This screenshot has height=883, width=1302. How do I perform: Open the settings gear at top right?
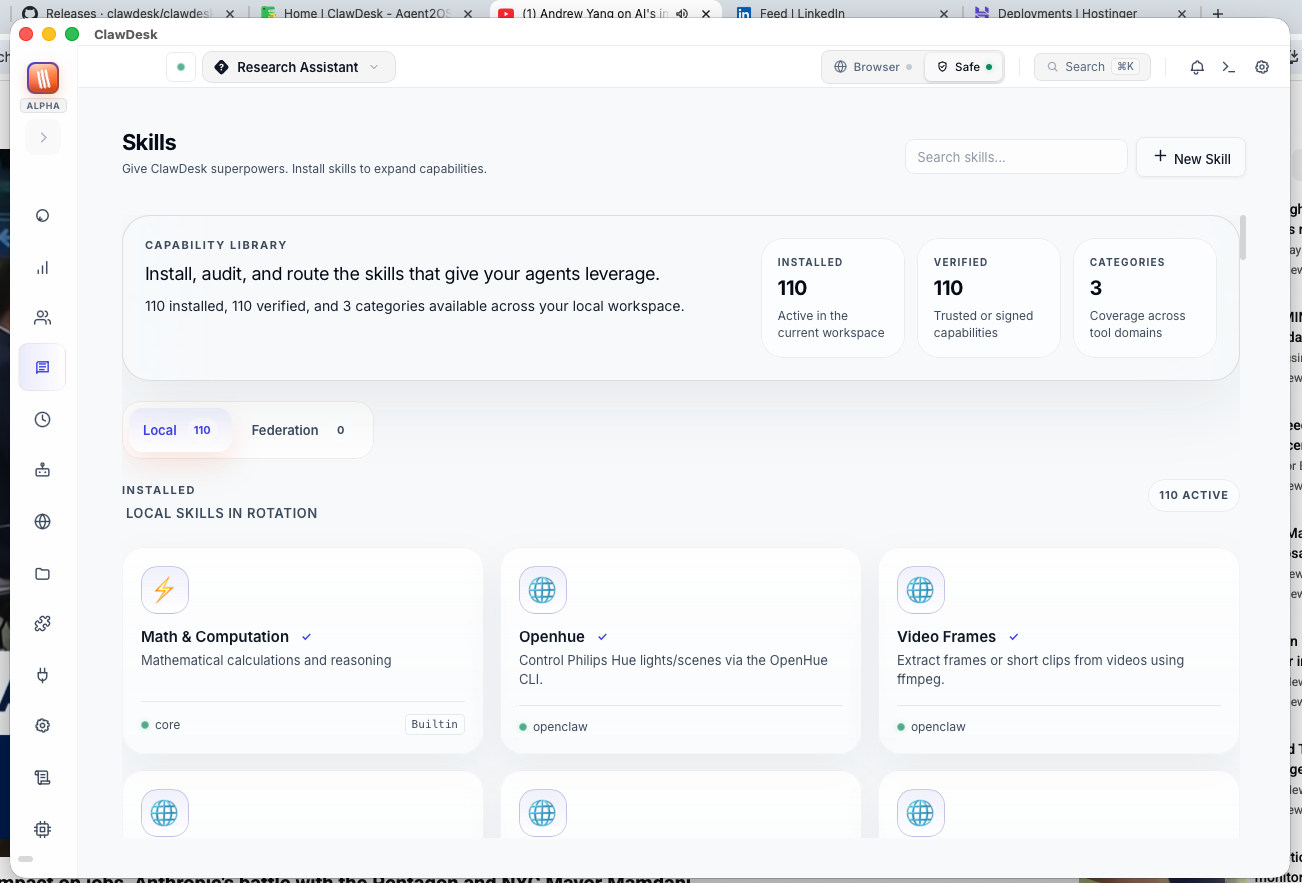tap(1262, 66)
